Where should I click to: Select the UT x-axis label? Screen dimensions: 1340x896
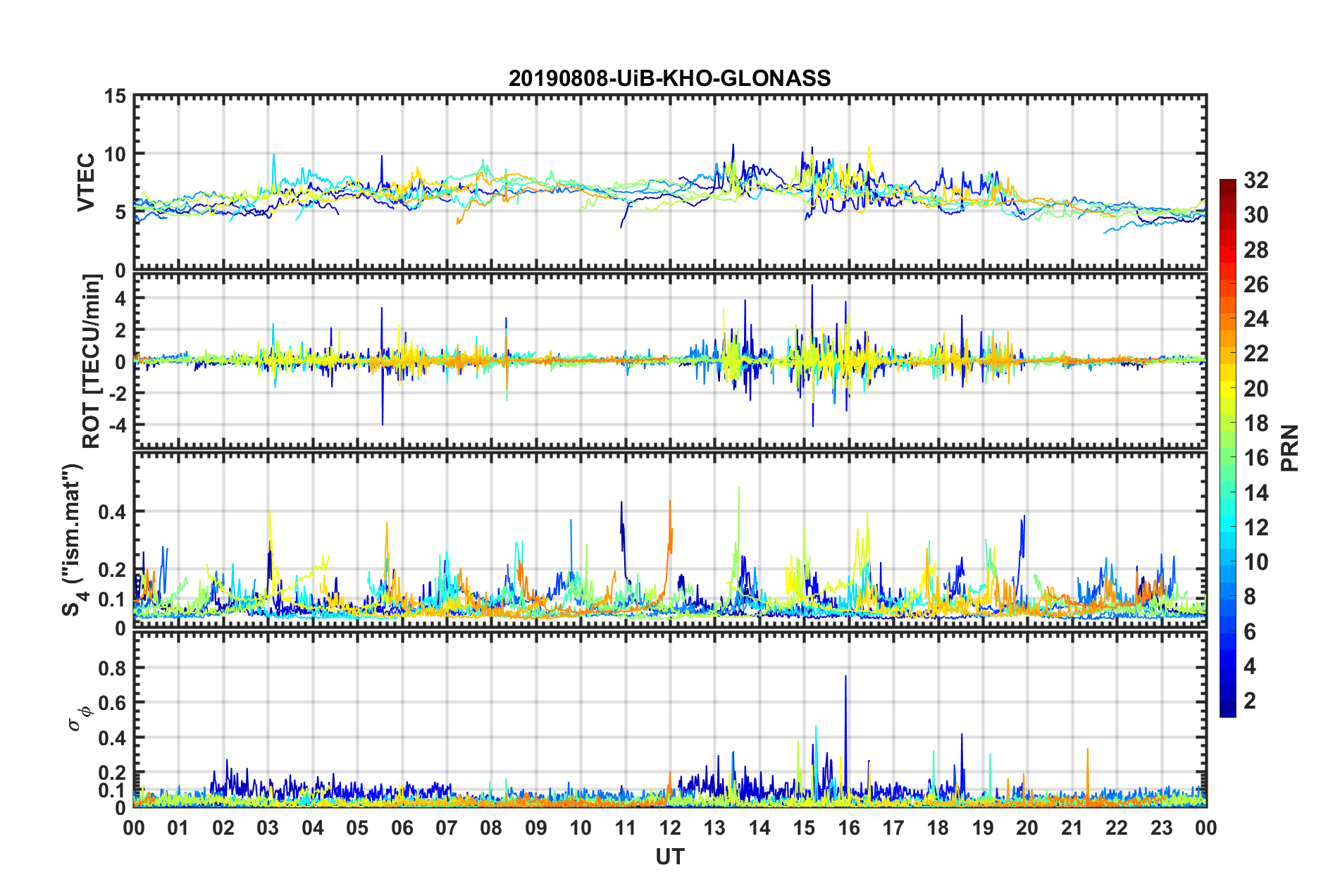point(670,857)
